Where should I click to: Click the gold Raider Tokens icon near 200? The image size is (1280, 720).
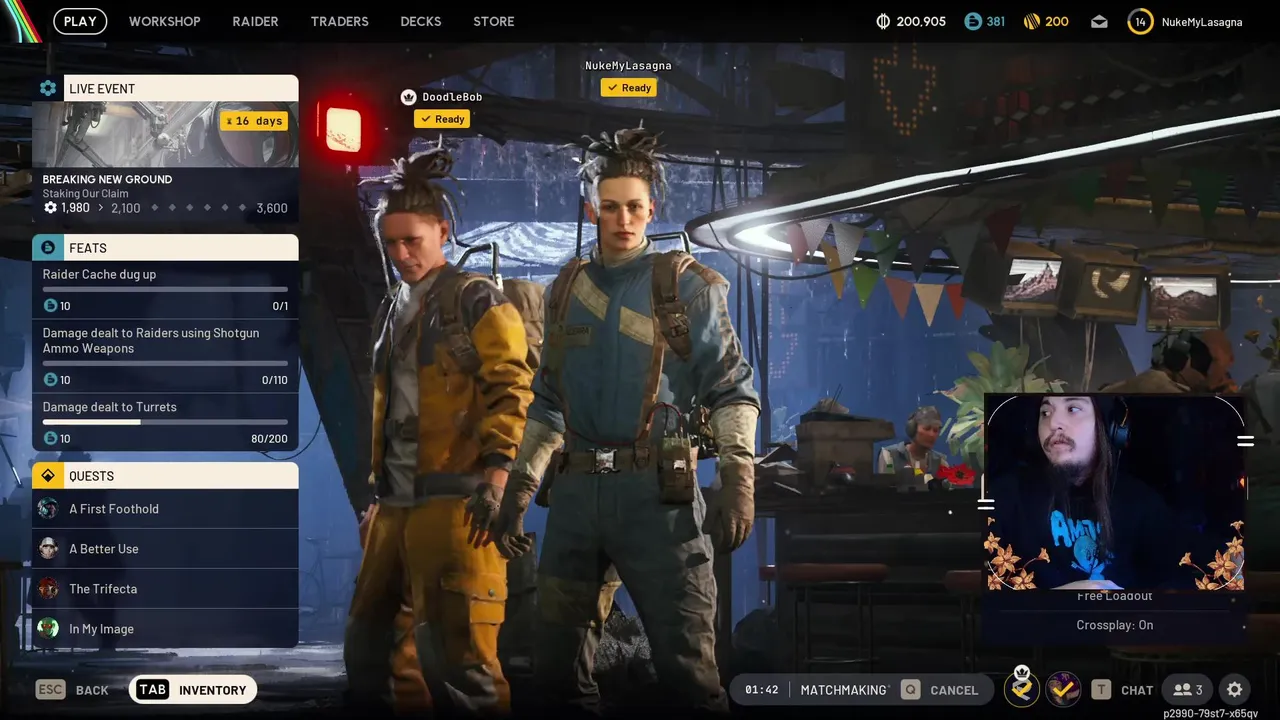pyautogui.click(x=1032, y=21)
